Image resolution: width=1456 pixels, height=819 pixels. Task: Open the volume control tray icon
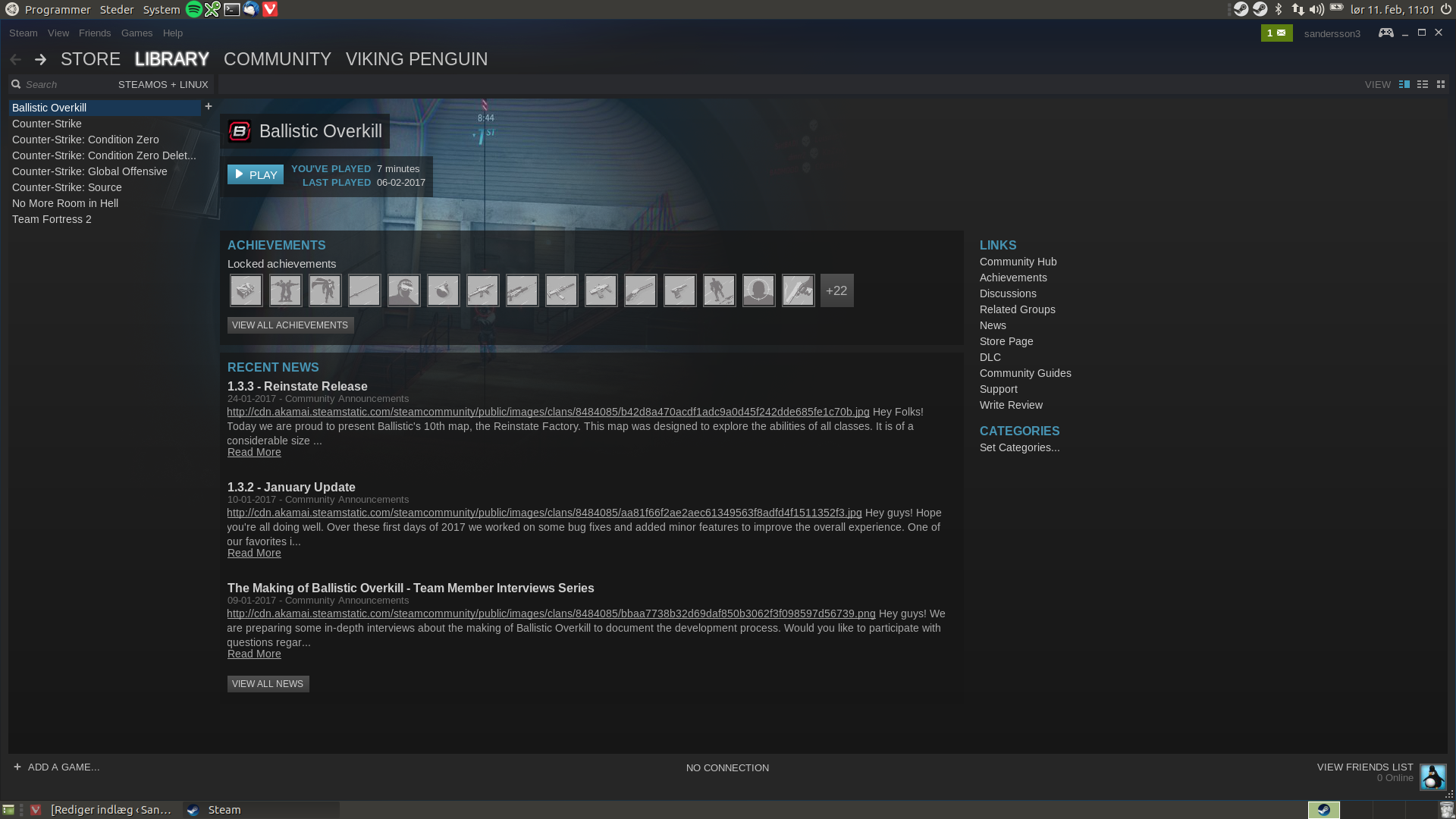click(x=1316, y=9)
